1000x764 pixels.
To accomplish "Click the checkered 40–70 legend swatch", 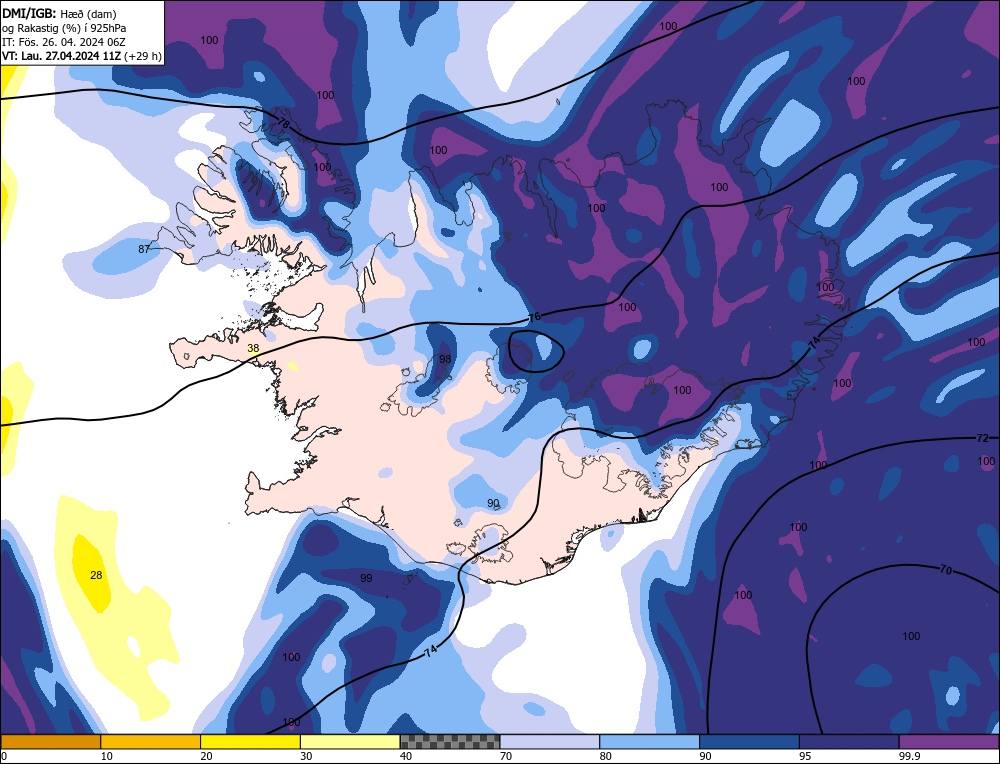I will [450, 742].
